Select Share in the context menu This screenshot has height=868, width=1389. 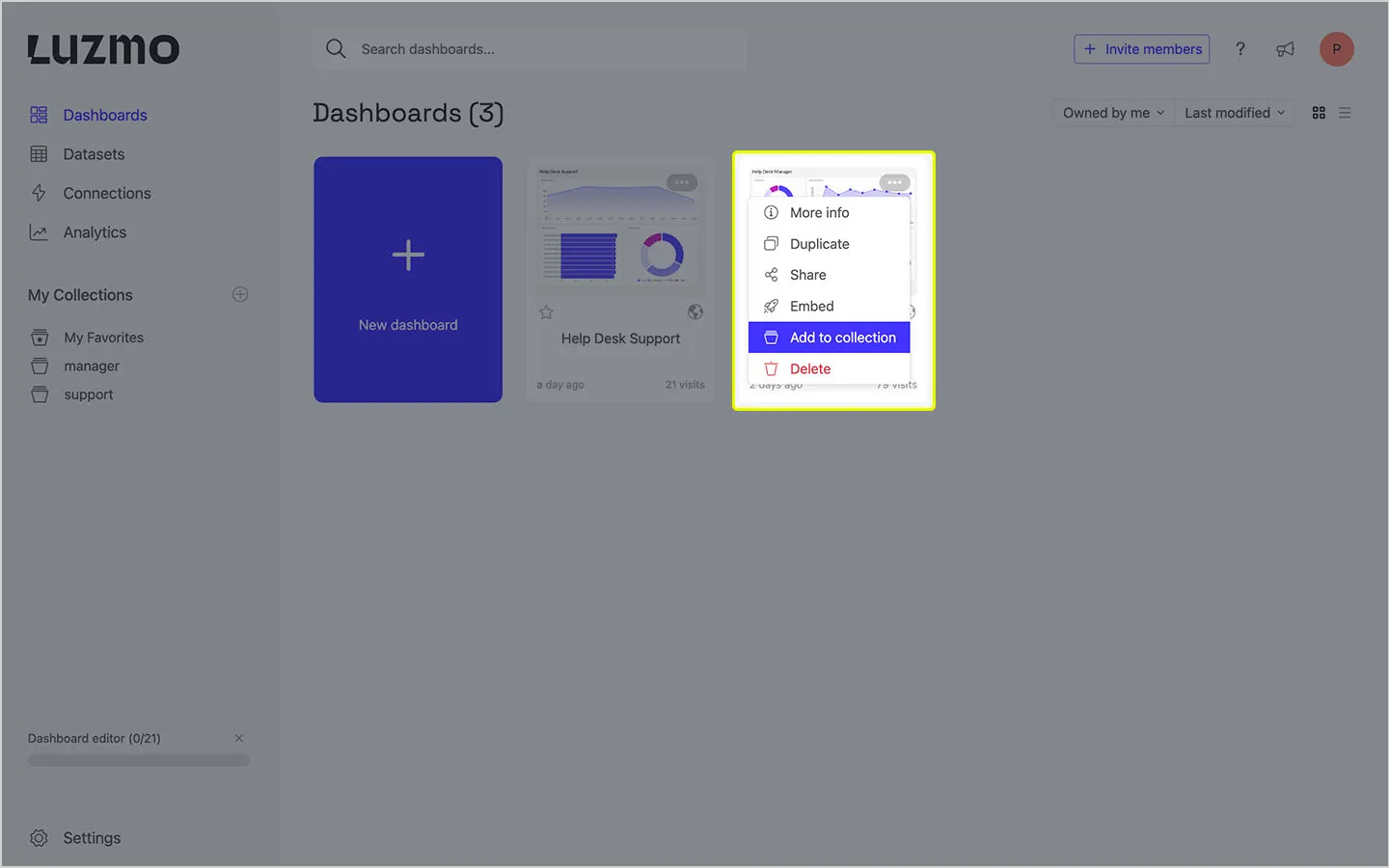coord(829,275)
